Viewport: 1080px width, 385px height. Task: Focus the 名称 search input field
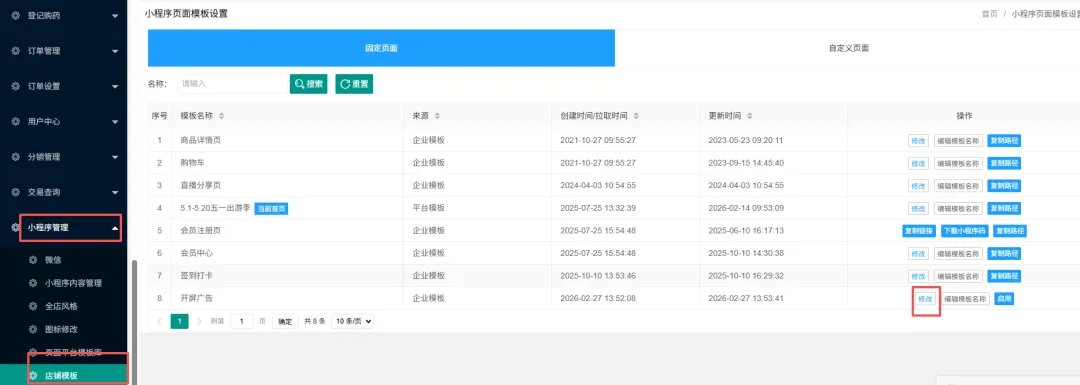(233, 84)
